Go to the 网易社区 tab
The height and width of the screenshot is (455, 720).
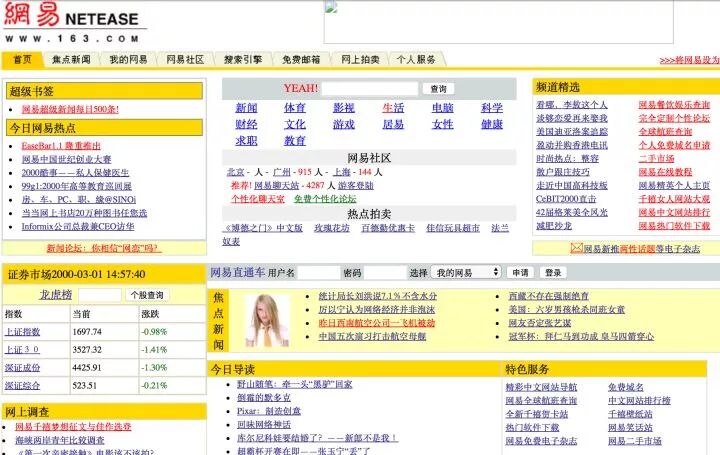185,60
